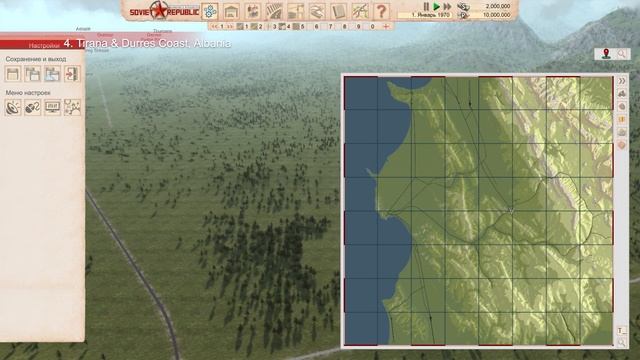Toggle the yellow minimap sidebar layer icon

tap(621, 120)
